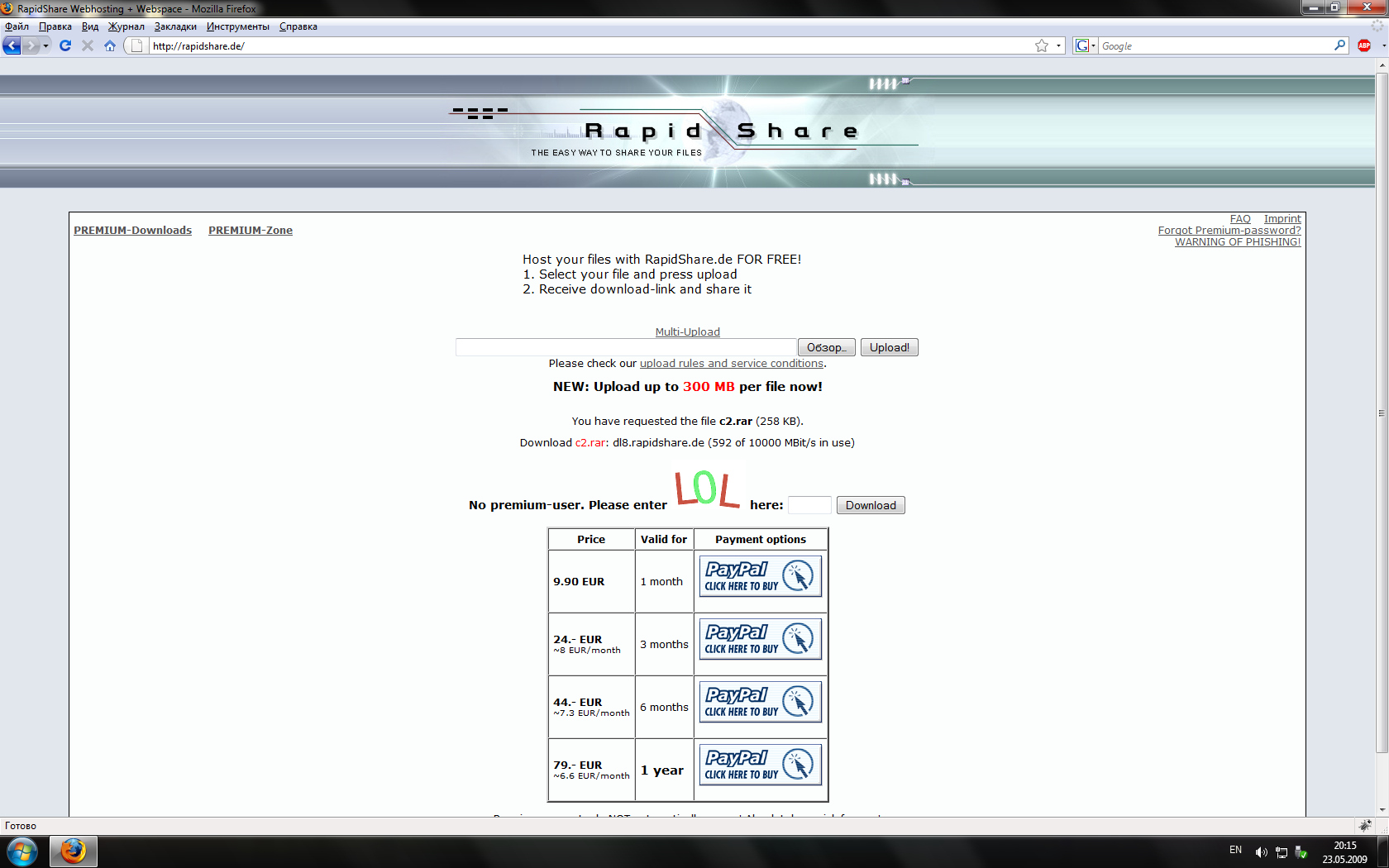Follow the FAQ link
Image resolution: width=1389 pixels, height=868 pixels.
[1240, 219]
